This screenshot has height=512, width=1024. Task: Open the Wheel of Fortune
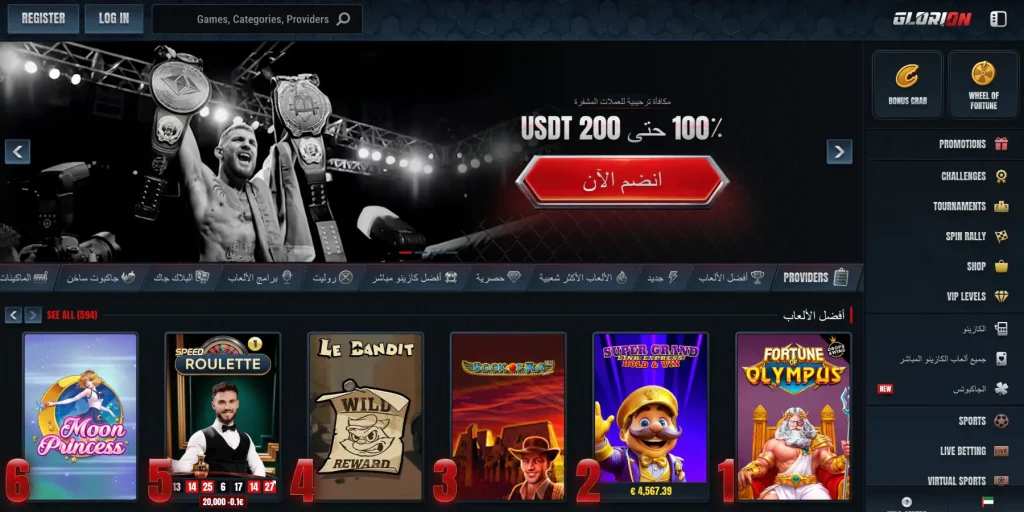(x=984, y=85)
